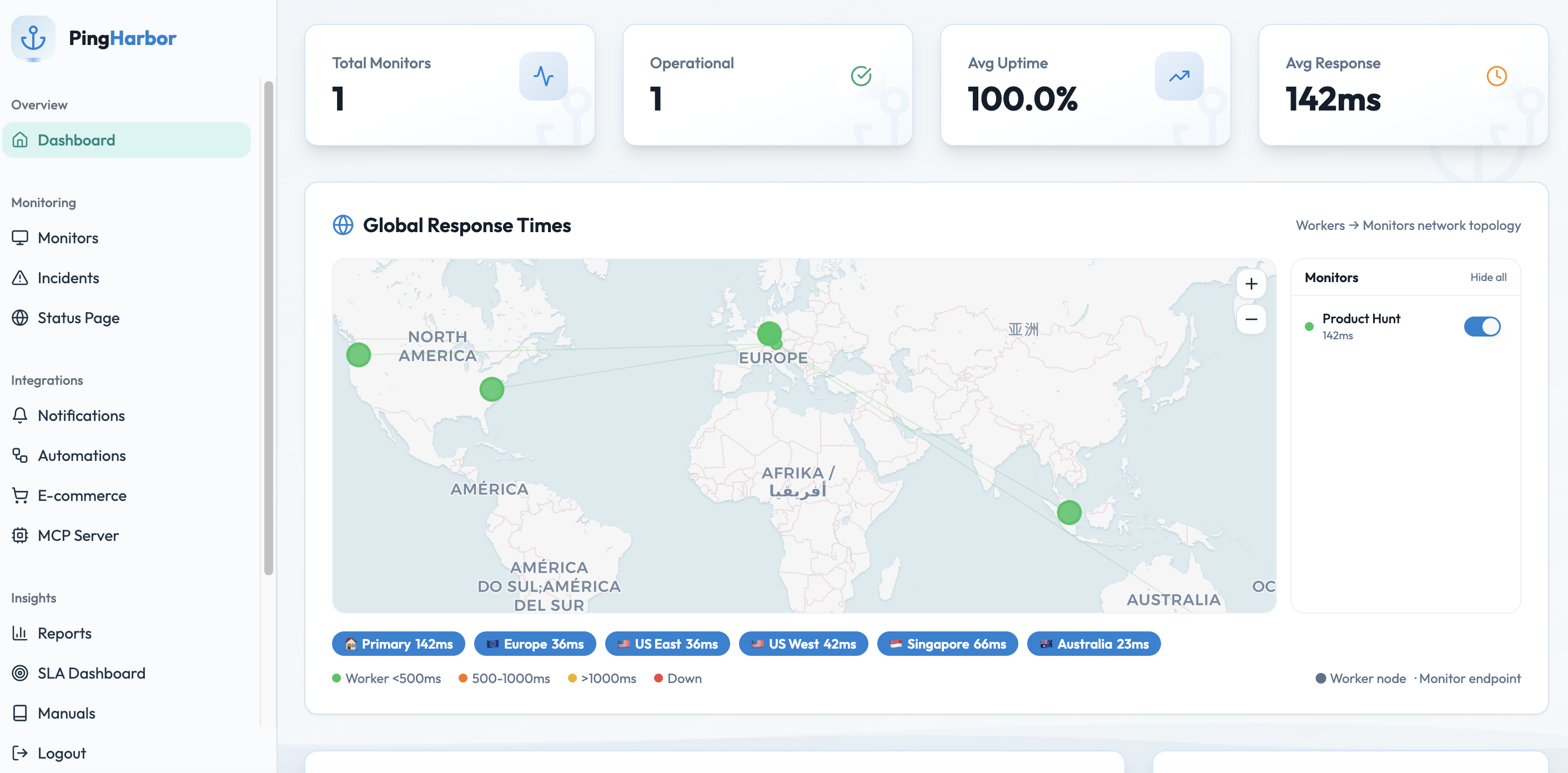Click the Avg Uptime 100.0% value
1568x773 pixels.
coord(1023,99)
